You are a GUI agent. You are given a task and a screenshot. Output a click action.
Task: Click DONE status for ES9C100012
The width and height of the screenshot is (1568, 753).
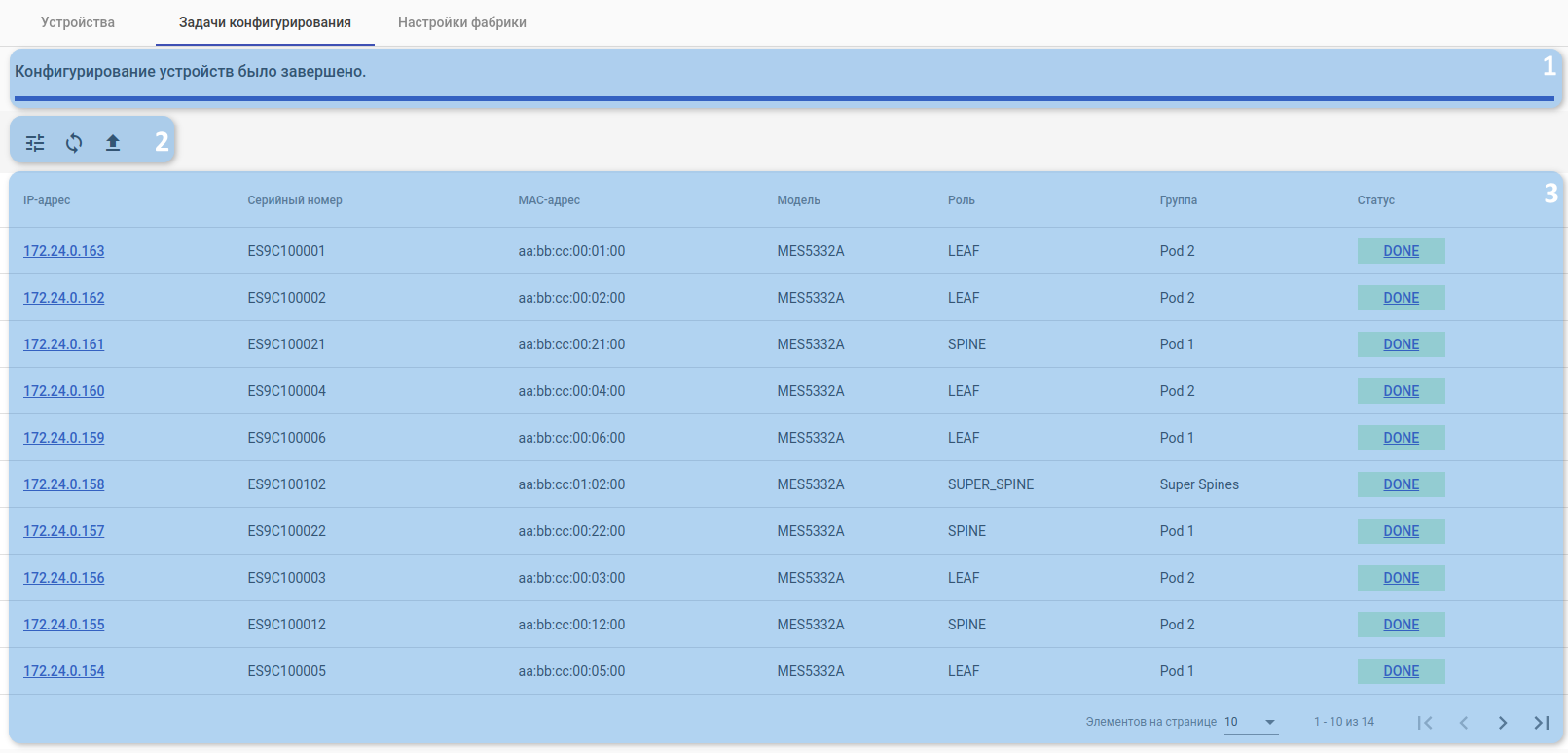(x=1402, y=625)
